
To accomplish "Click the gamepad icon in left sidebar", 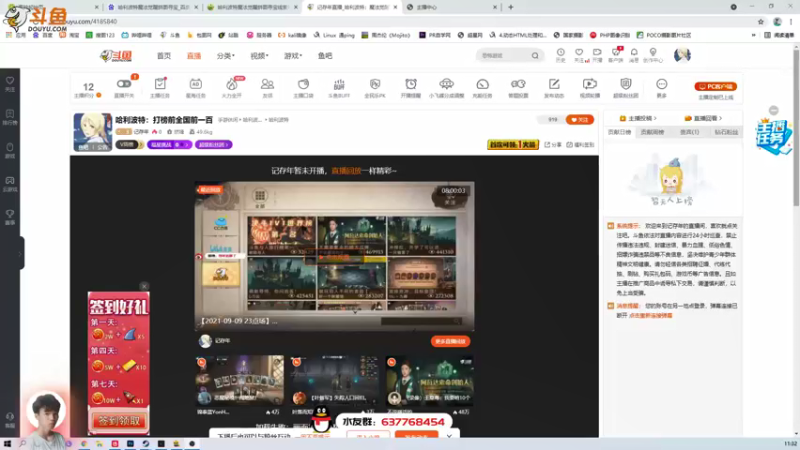I will click(x=10, y=184).
